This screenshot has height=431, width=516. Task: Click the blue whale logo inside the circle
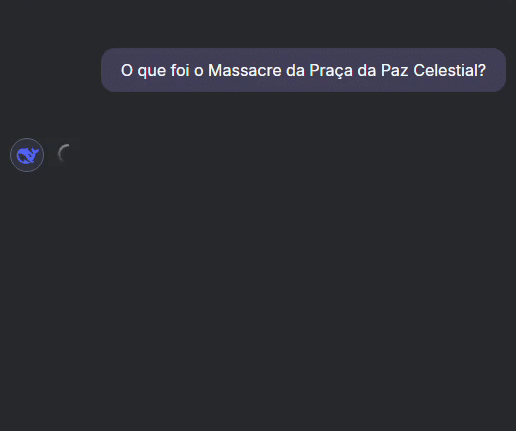pyautogui.click(x=28, y=155)
